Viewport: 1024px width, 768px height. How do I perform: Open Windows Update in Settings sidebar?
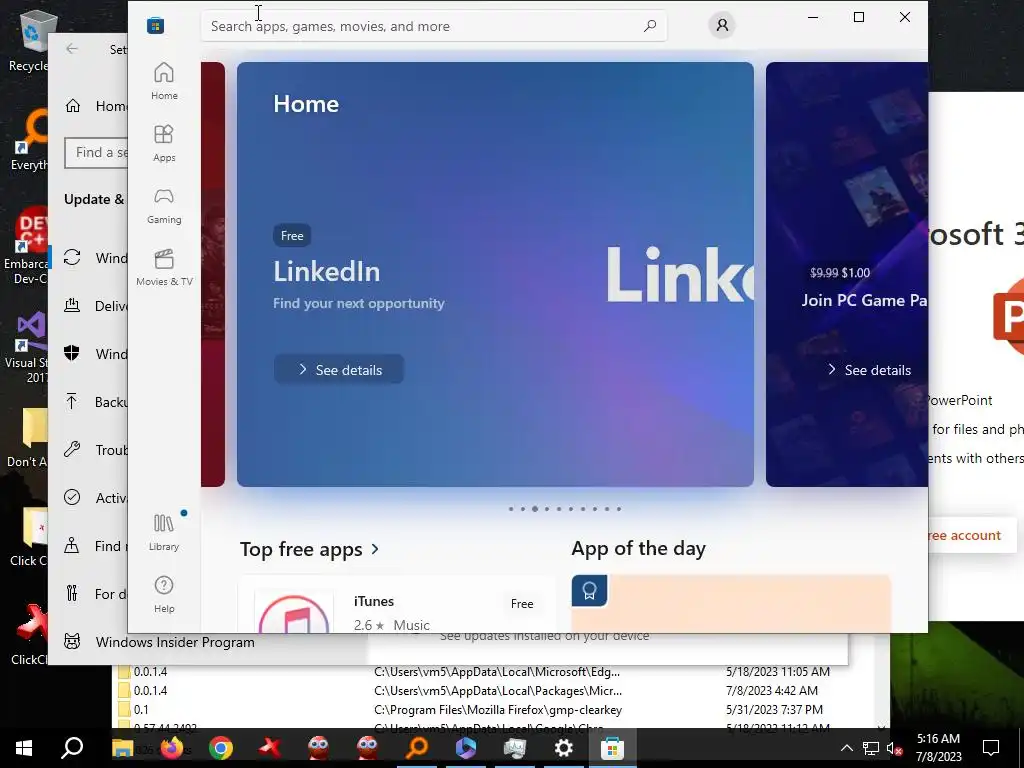tap(95, 258)
